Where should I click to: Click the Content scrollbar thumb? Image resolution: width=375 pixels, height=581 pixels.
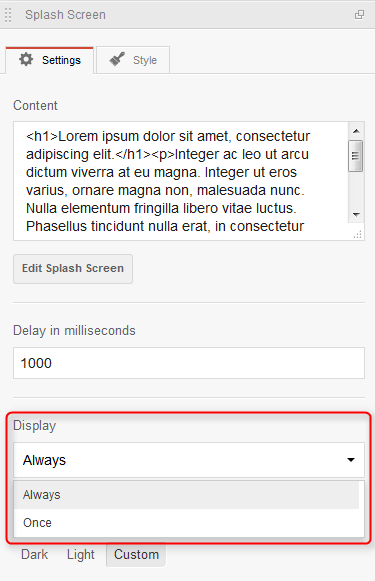coord(356,156)
